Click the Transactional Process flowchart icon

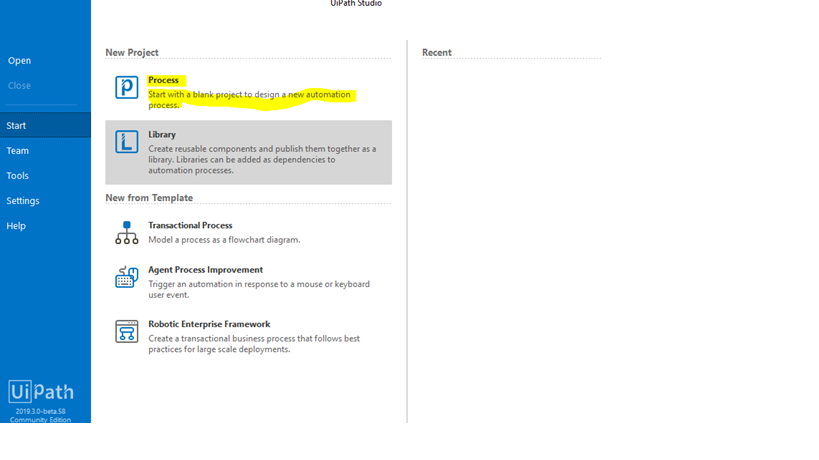click(126, 232)
